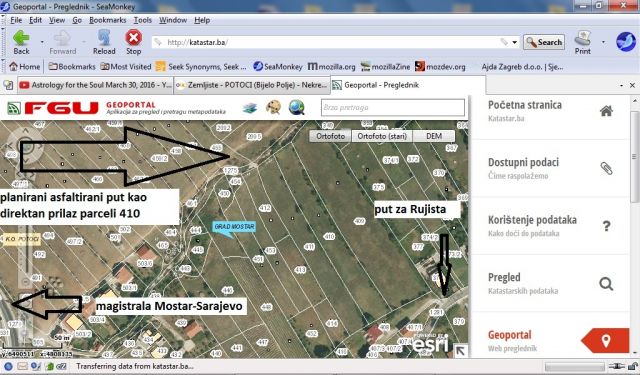Open the paint palette basemap icon
Viewport: 640px width, 375px height.
click(x=273, y=108)
